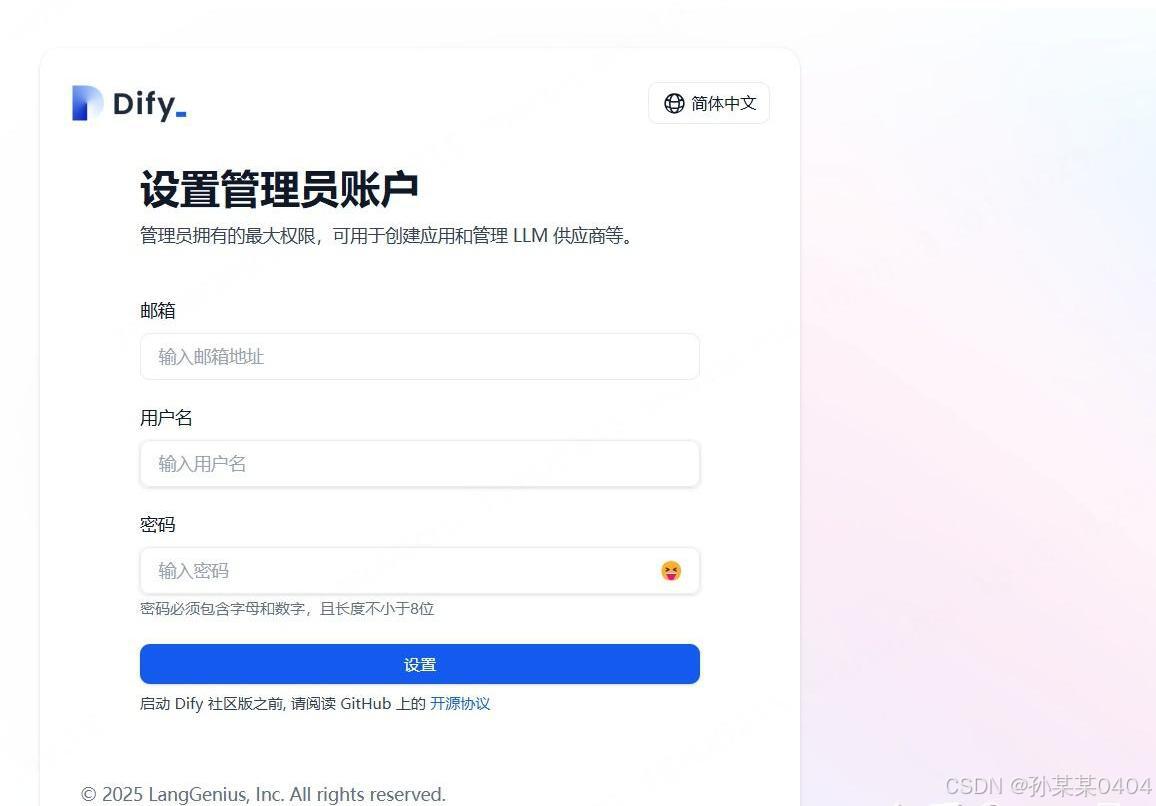1156x806 pixels.
Task: Click the Dify logo icon
Action: pos(87,103)
